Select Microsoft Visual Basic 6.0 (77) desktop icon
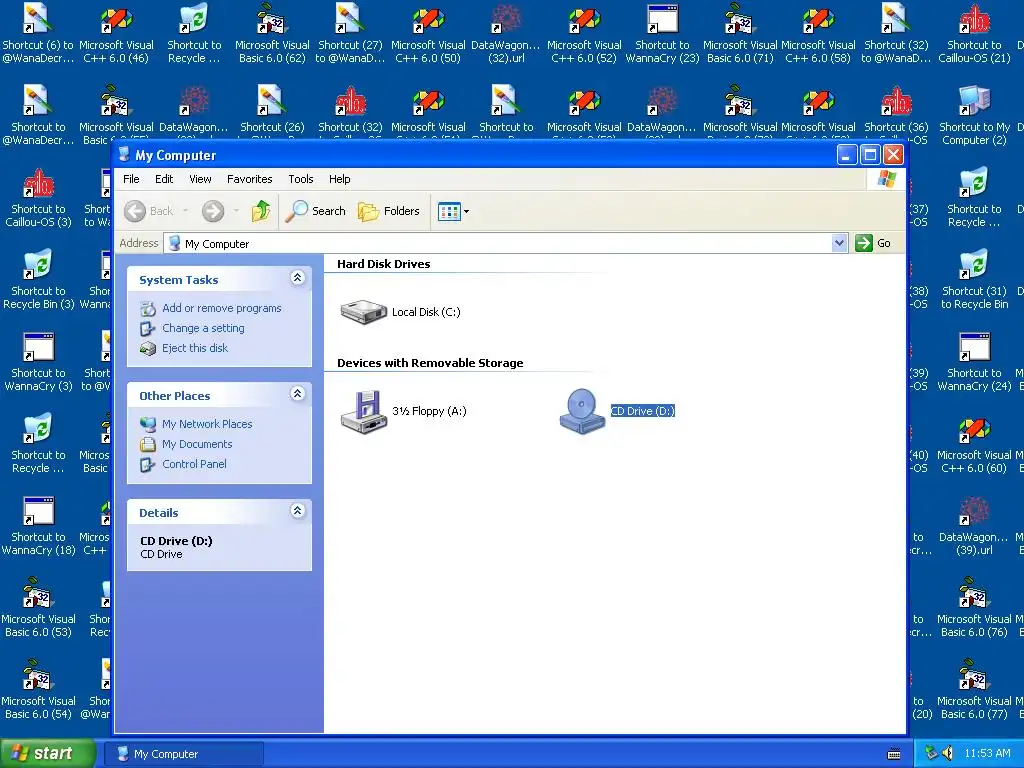 point(974,690)
